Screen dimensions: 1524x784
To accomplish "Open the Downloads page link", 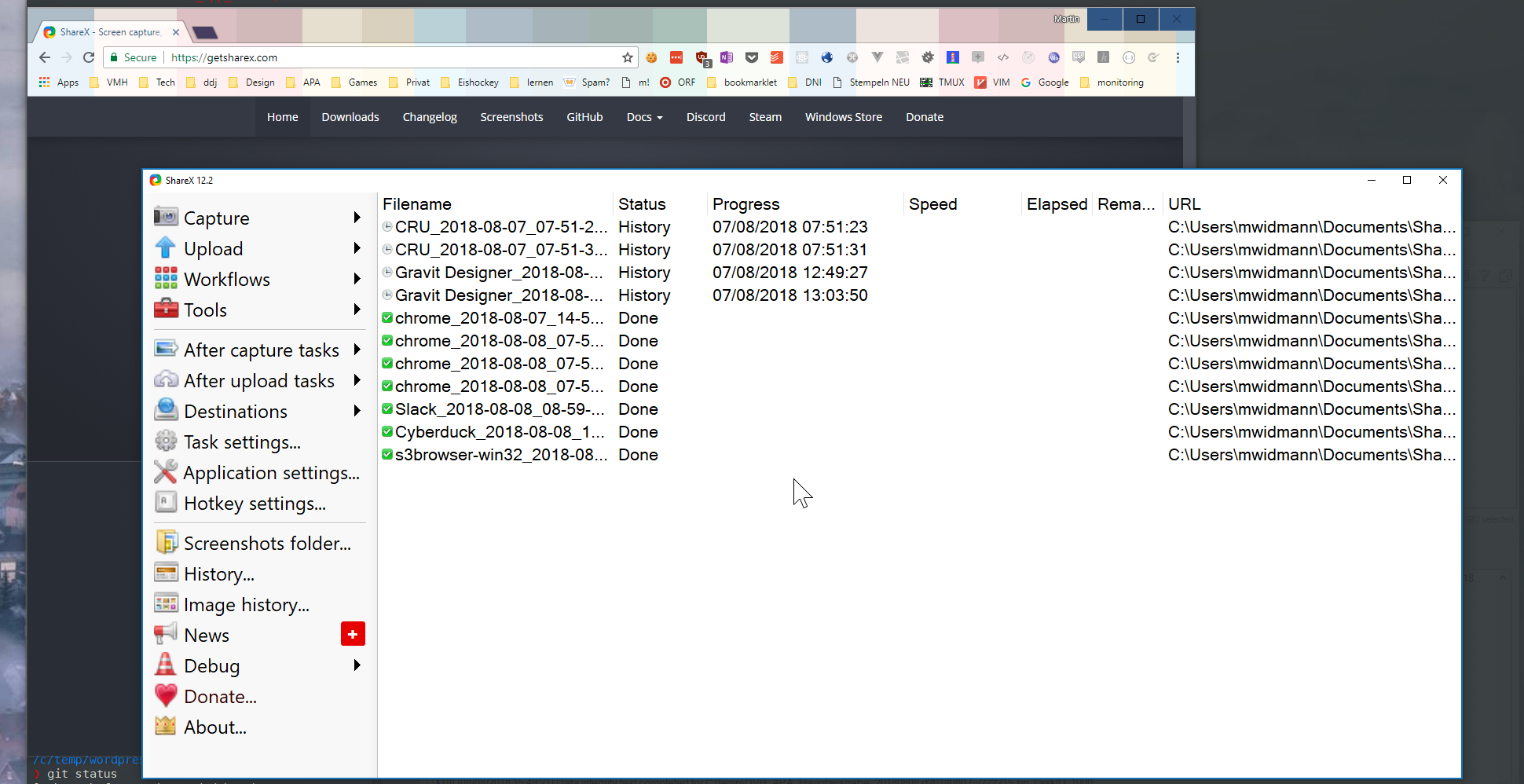I will 350,116.
